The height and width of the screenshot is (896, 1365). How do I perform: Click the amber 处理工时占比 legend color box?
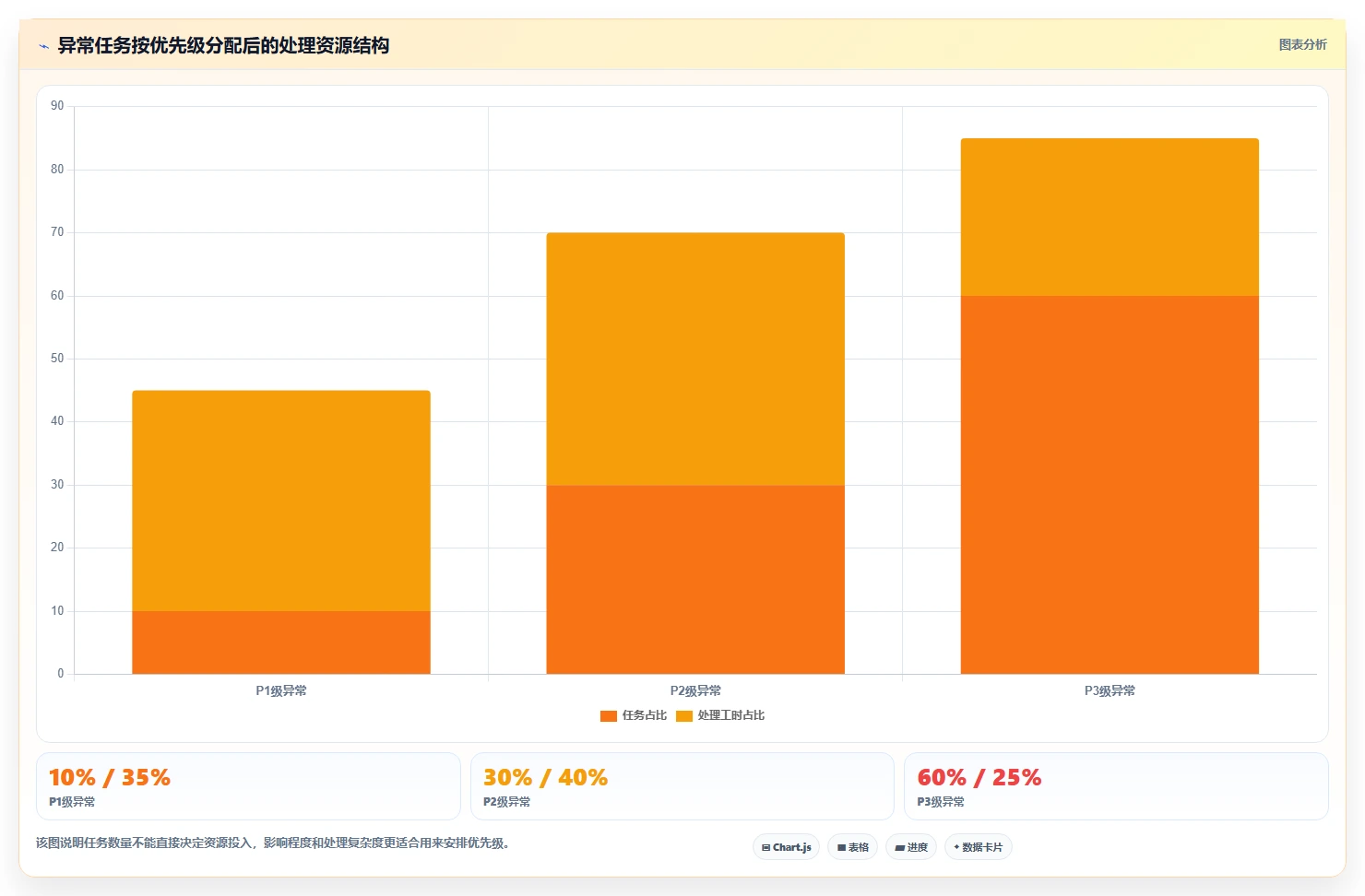[x=683, y=716]
